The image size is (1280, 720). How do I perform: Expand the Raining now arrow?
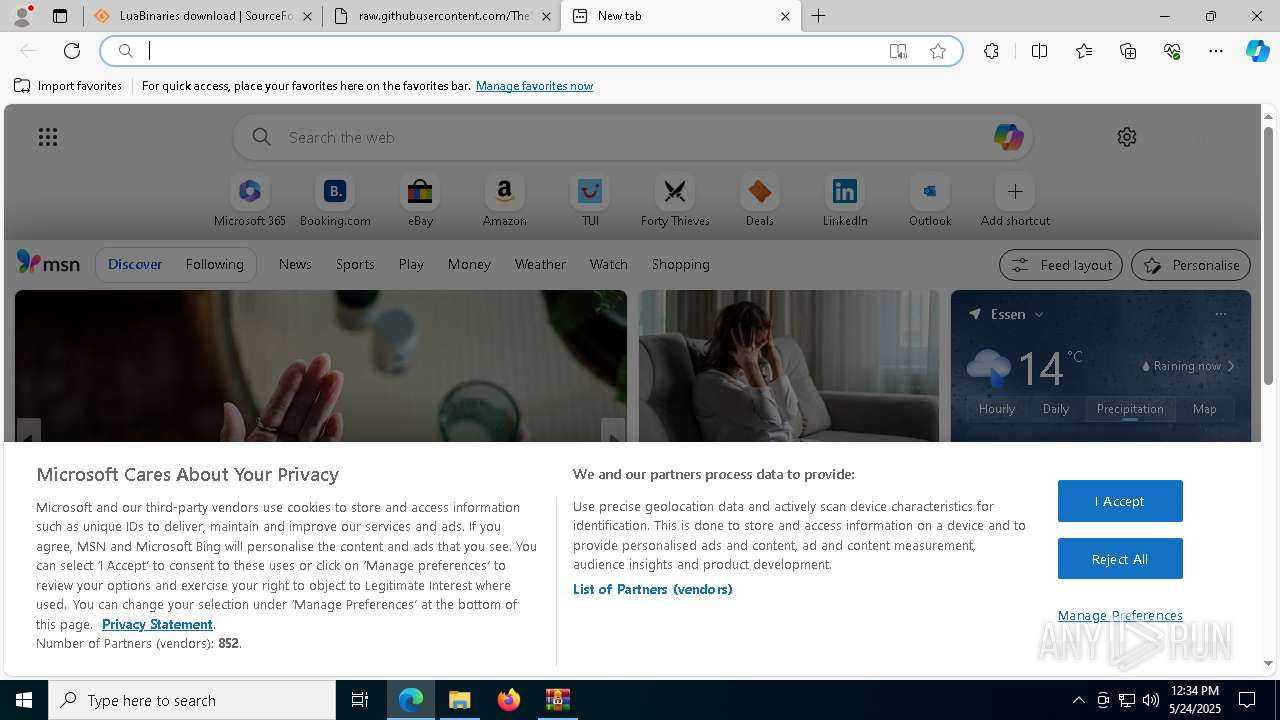(x=1231, y=366)
